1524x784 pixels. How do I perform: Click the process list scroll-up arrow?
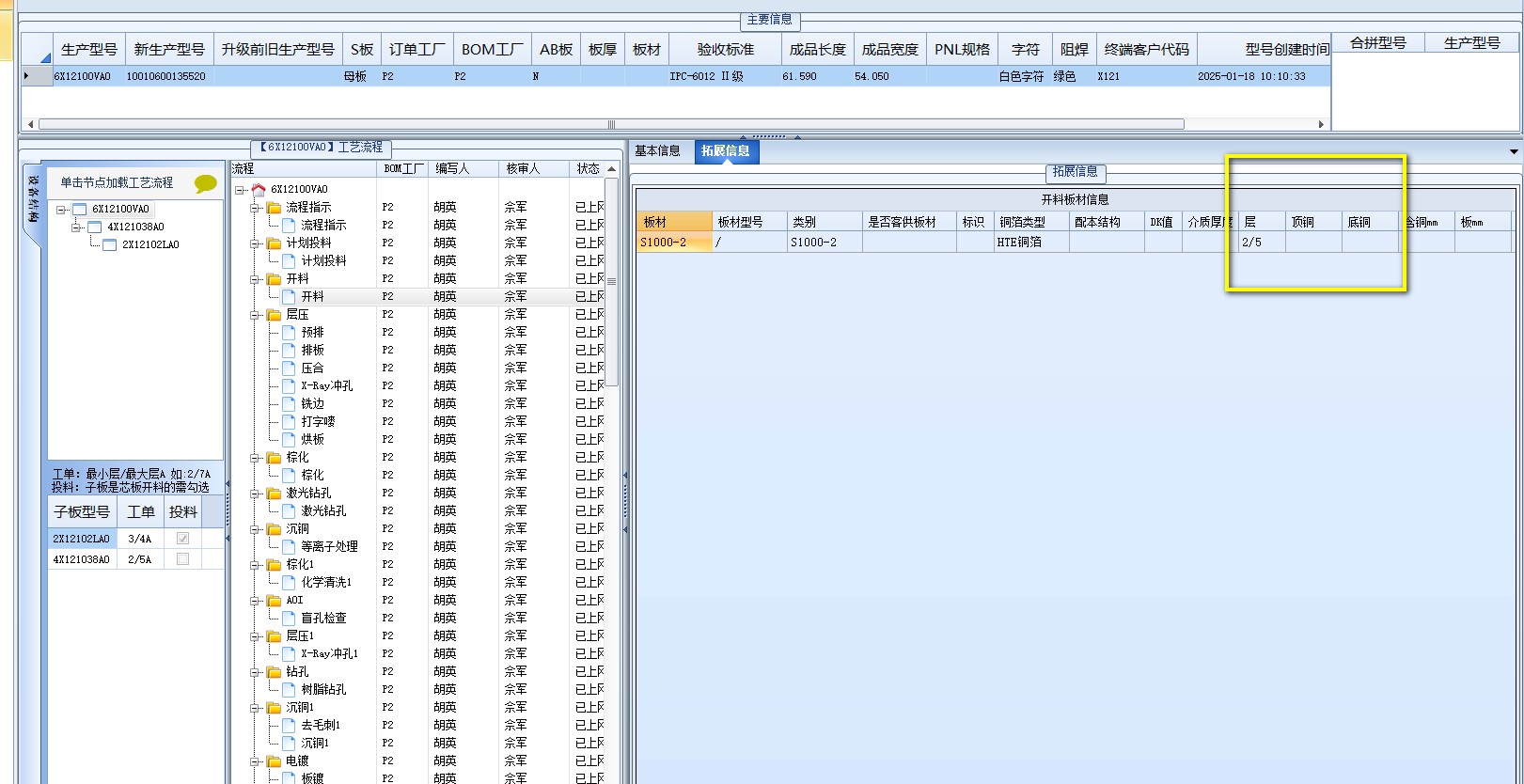click(611, 169)
